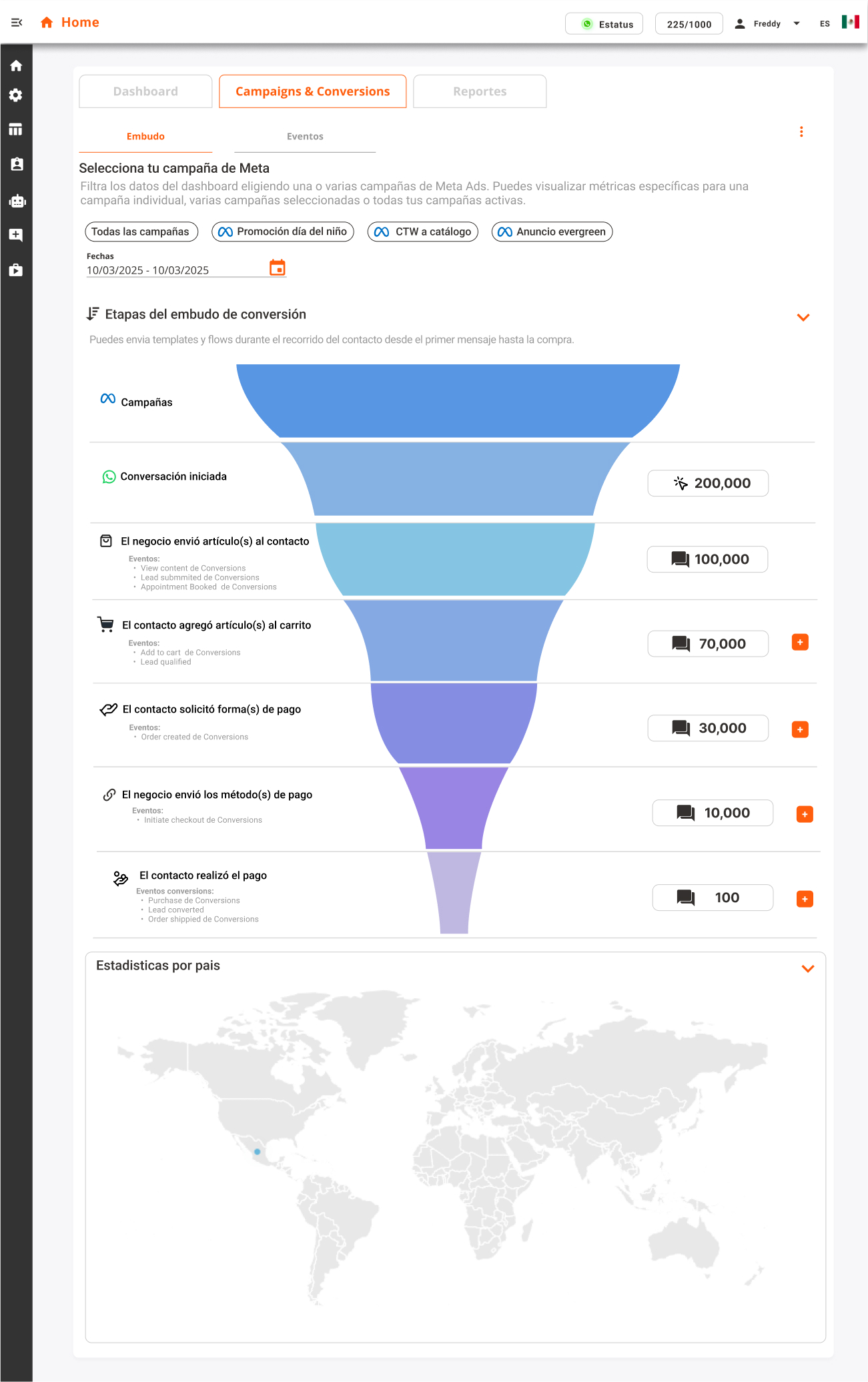This screenshot has height=1382, width=868.
Task: Click the Estatus button
Action: pos(604,23)
